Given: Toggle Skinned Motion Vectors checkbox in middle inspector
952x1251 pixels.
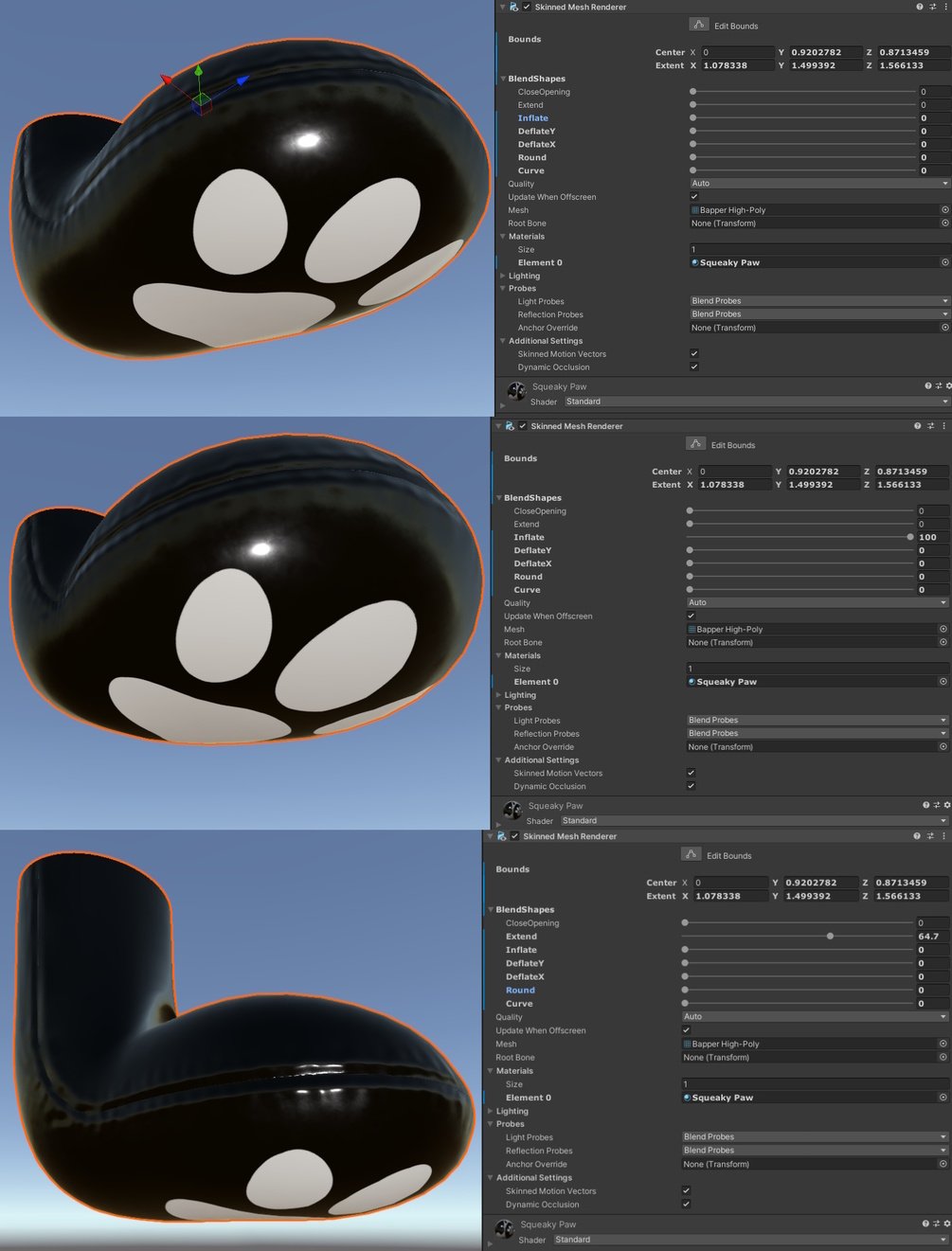Looking at the screenshot, I should pos(692,773).
